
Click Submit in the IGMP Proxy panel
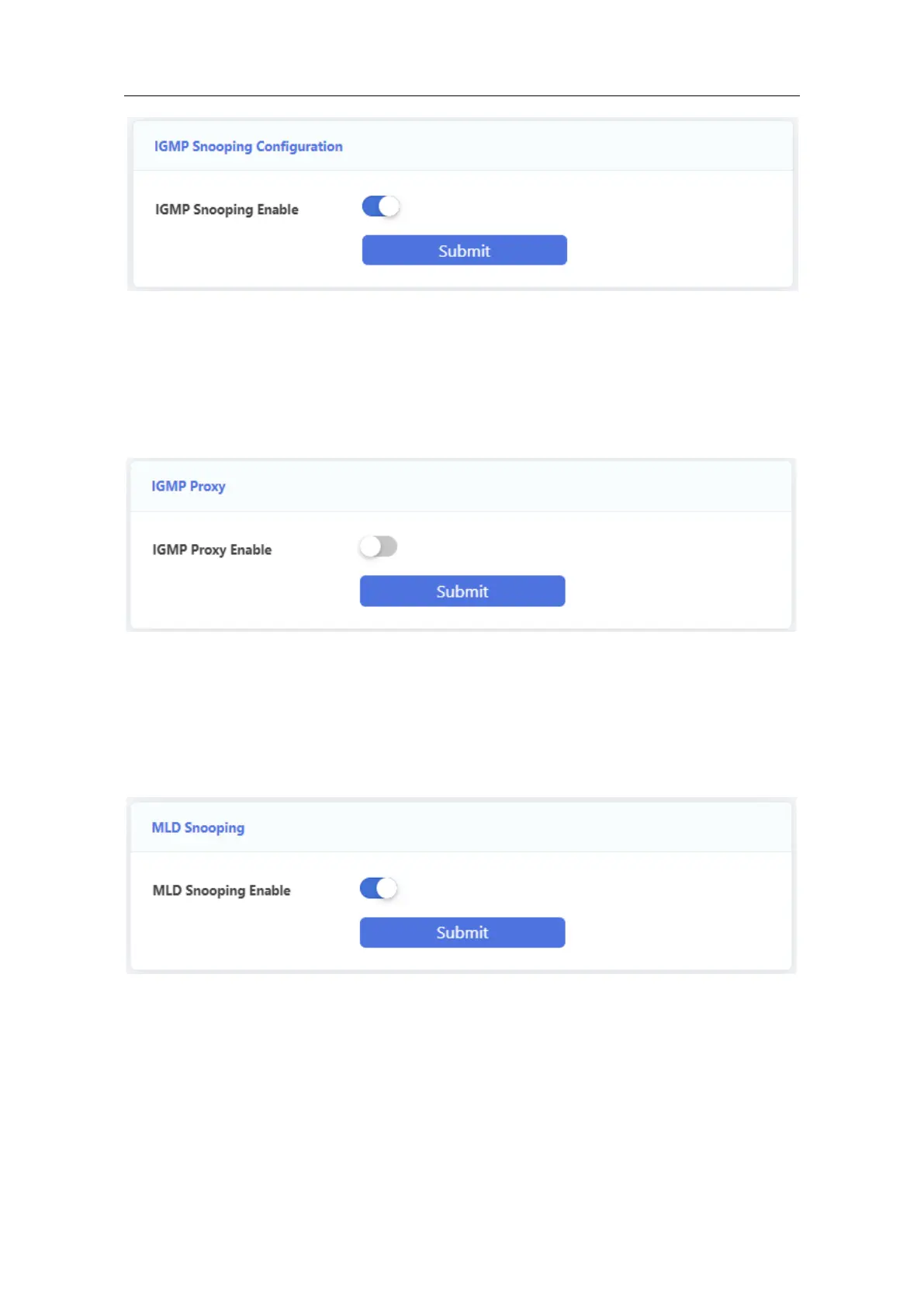pos(462,591)
